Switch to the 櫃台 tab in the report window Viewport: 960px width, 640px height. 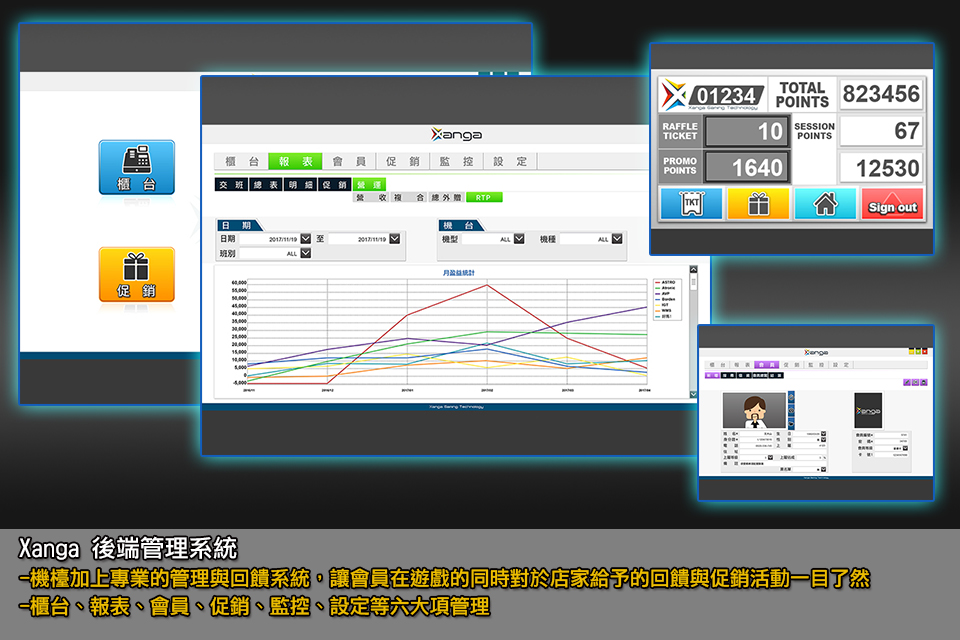coord(242,161)
